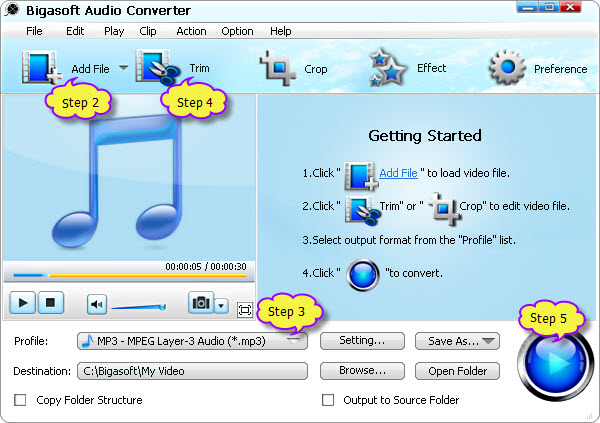Screen dimensions: 600x423
Task: Open the Action menu
Action: (191, 31)
